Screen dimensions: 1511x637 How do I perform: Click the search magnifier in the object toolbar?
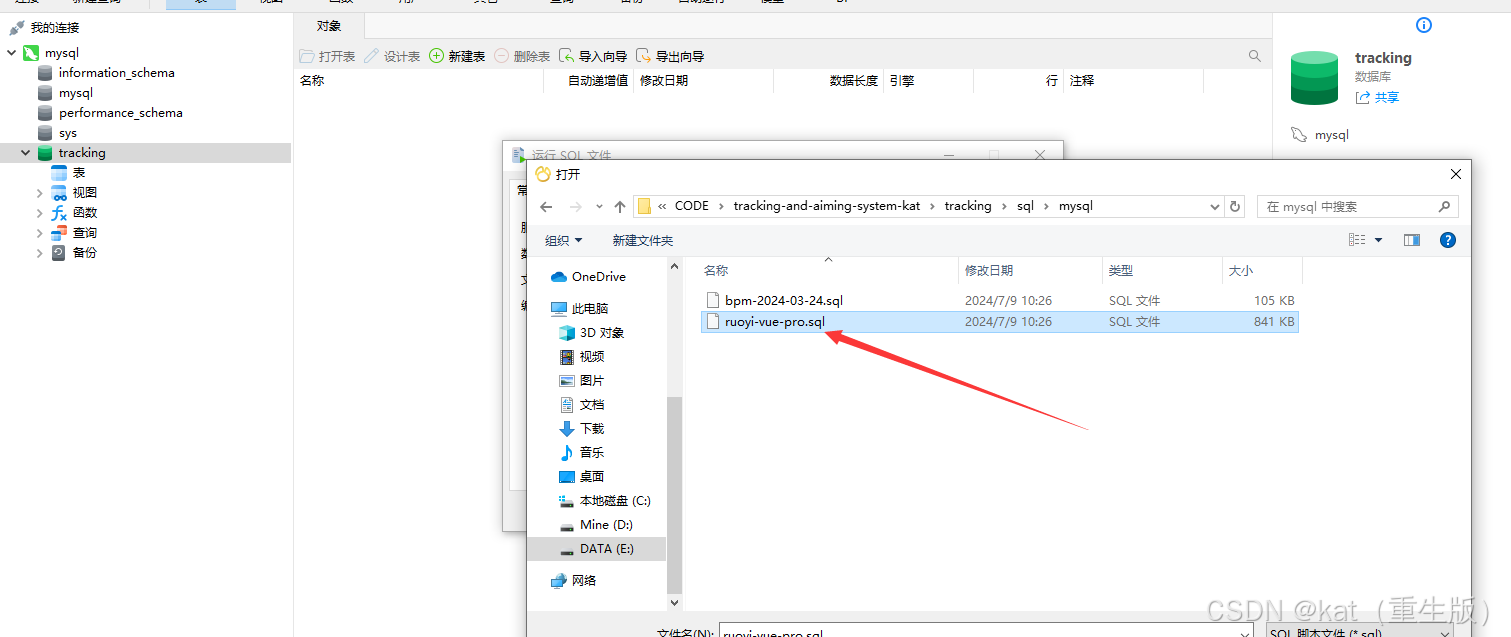click(x=1254, y=55)
